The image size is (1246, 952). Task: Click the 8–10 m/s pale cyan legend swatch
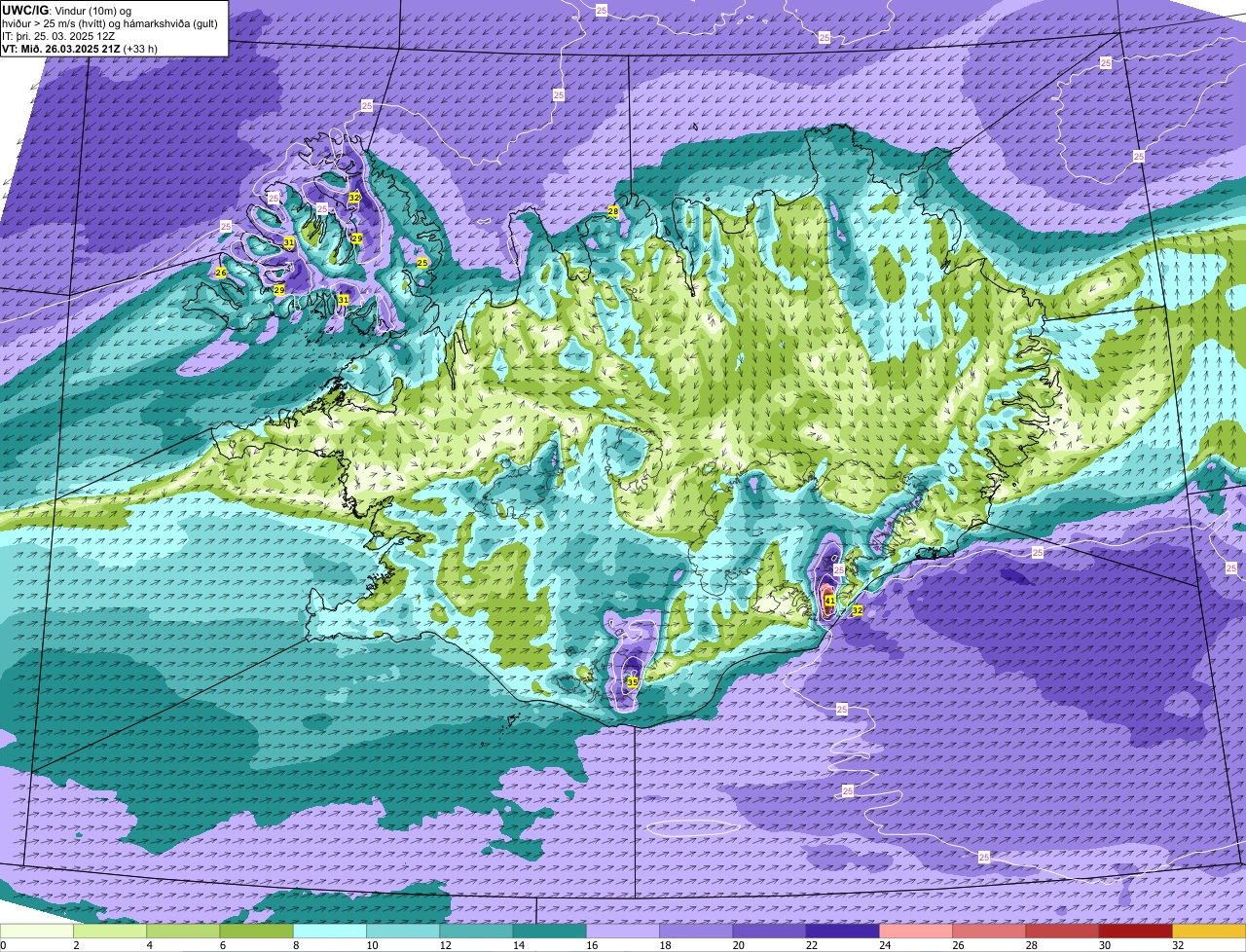tap(330, 931)
